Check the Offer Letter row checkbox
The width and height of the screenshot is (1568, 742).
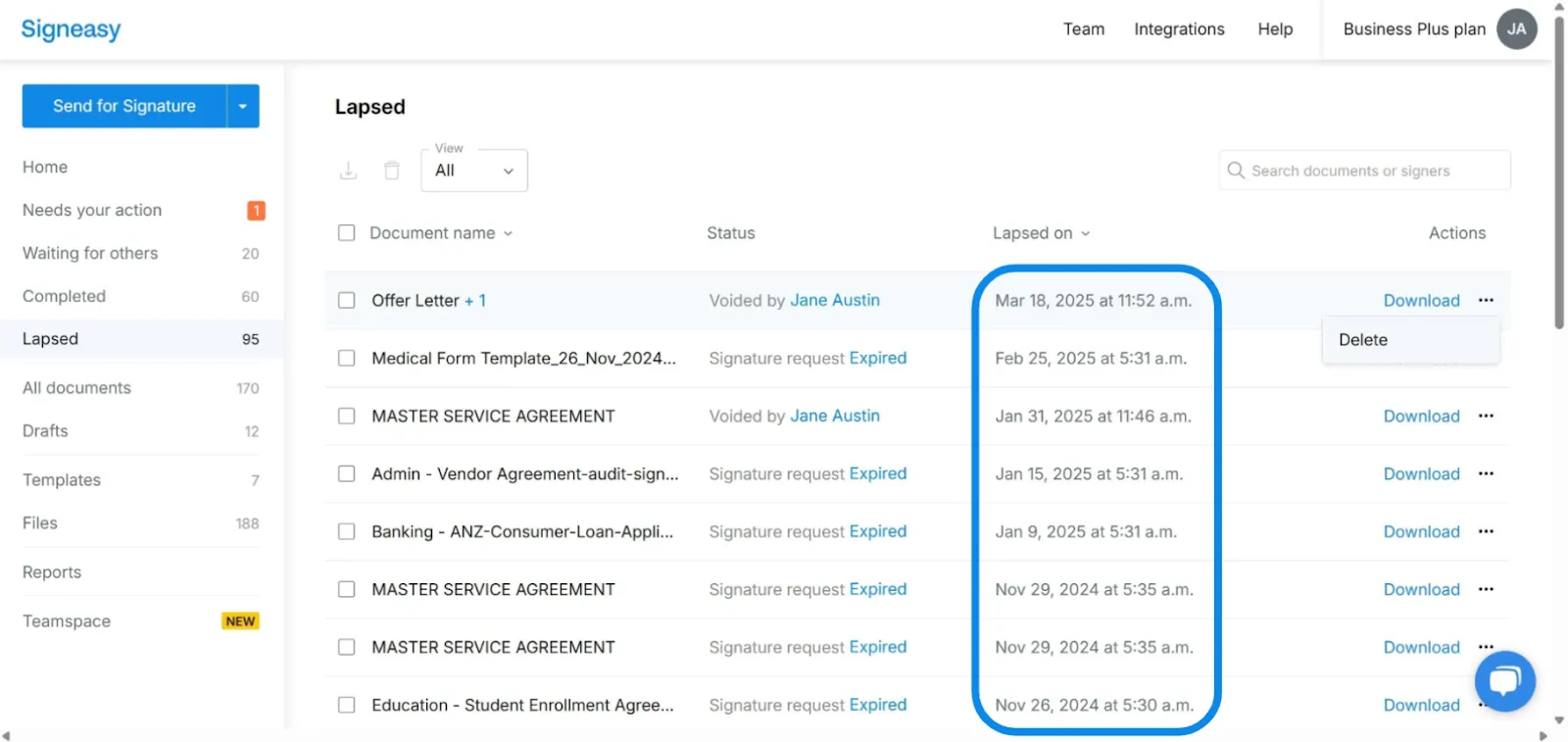click(346, 300)
